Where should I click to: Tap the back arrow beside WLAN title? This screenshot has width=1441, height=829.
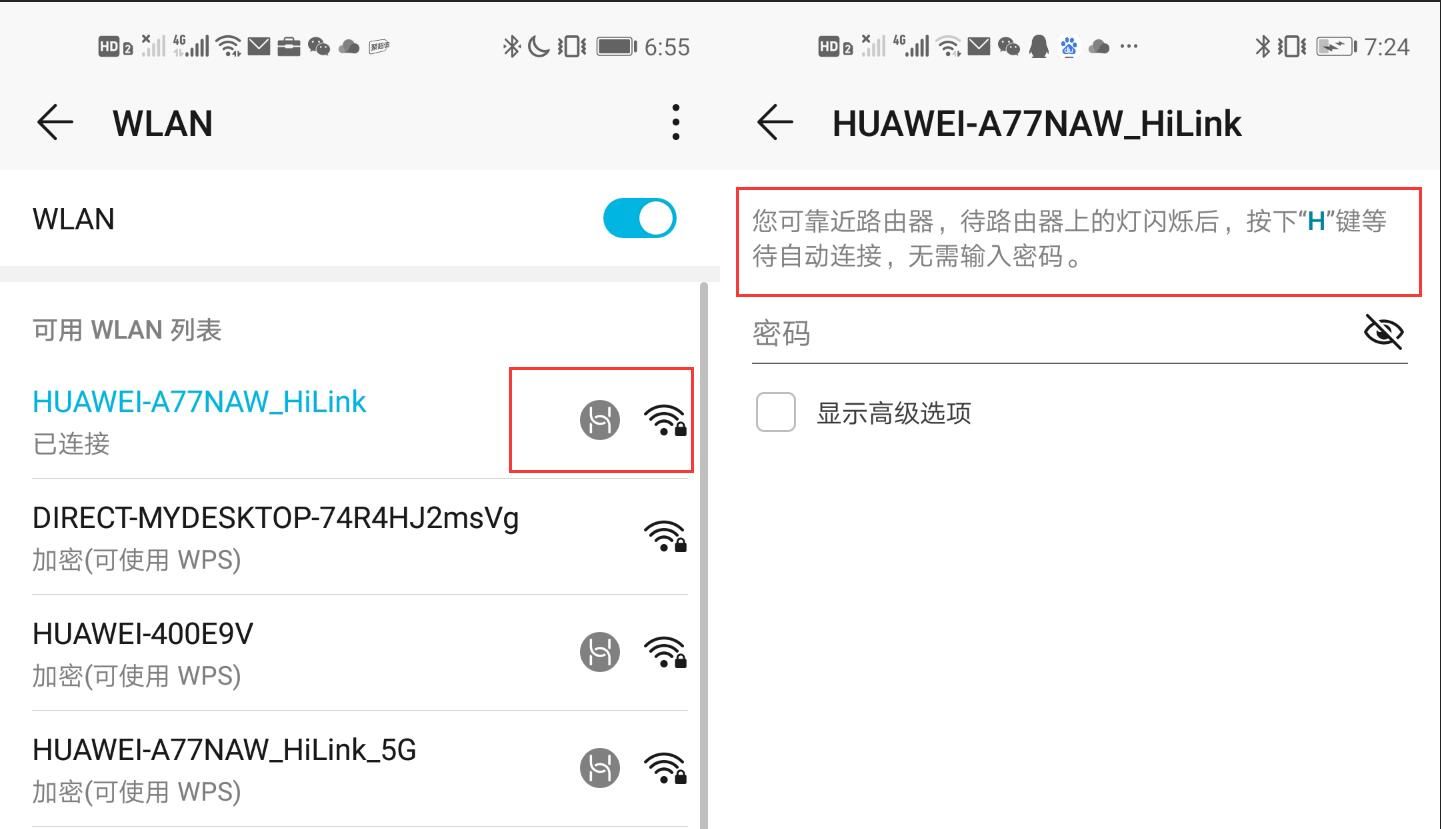coord(55,122)
